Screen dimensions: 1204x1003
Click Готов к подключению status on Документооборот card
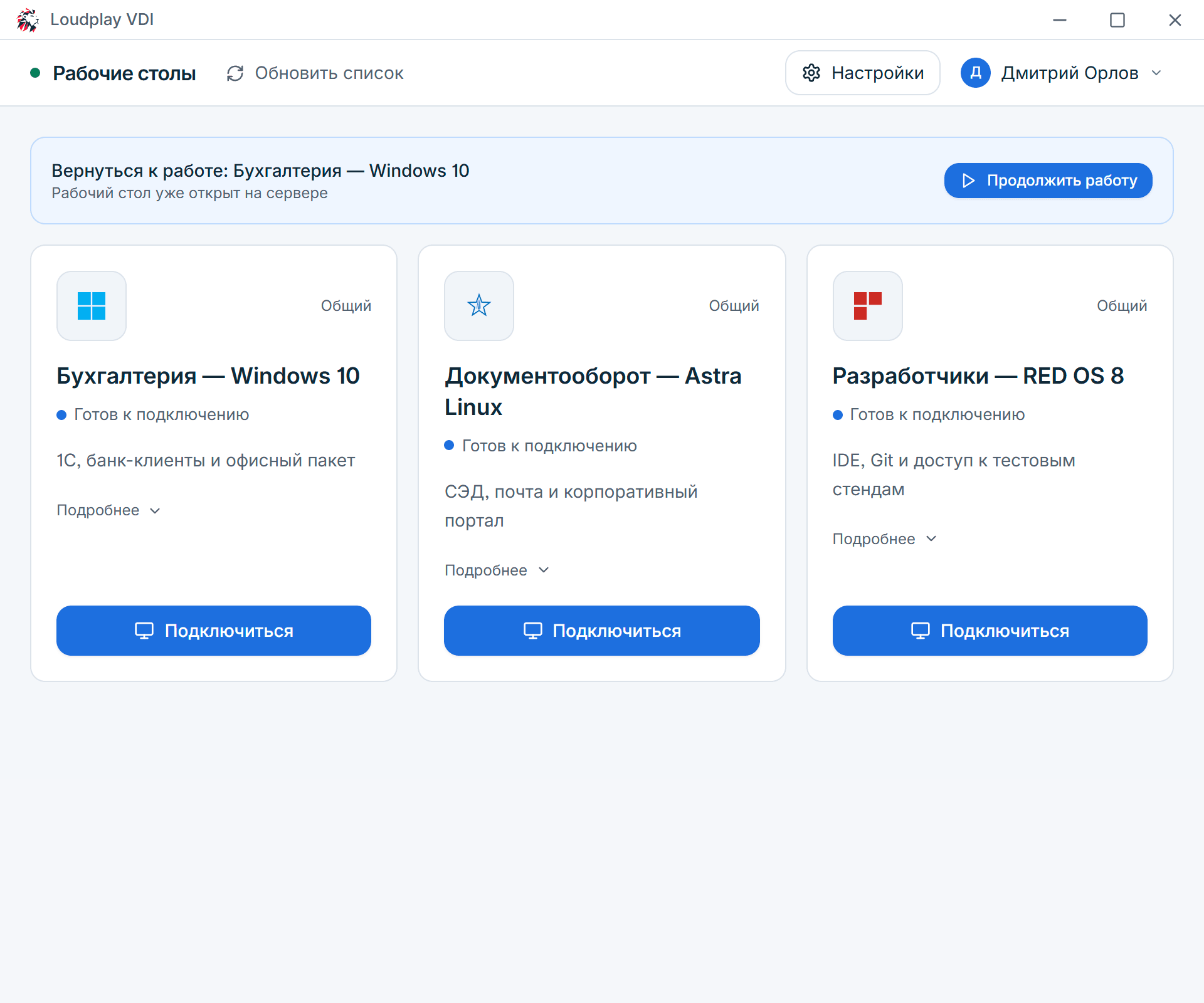(x=541, y=446)
